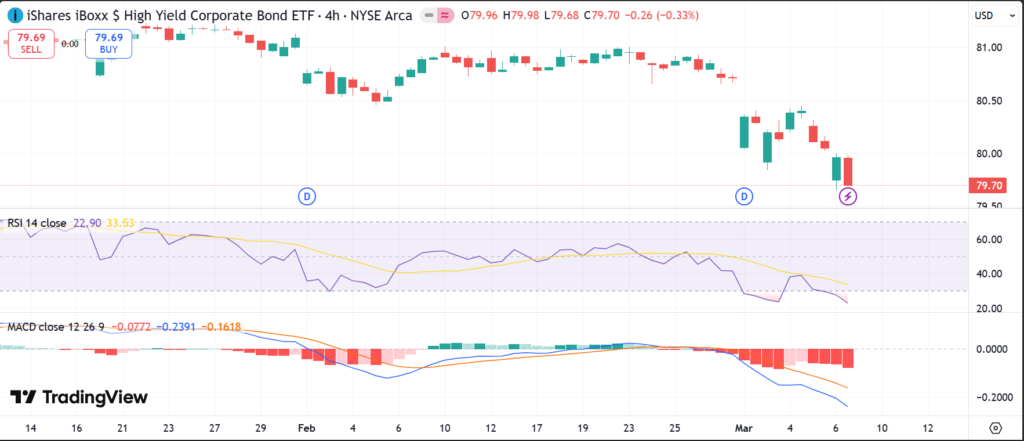Click the −0.26 (−0.33%) change value
1024x441 pixels.
coord(662,15)
